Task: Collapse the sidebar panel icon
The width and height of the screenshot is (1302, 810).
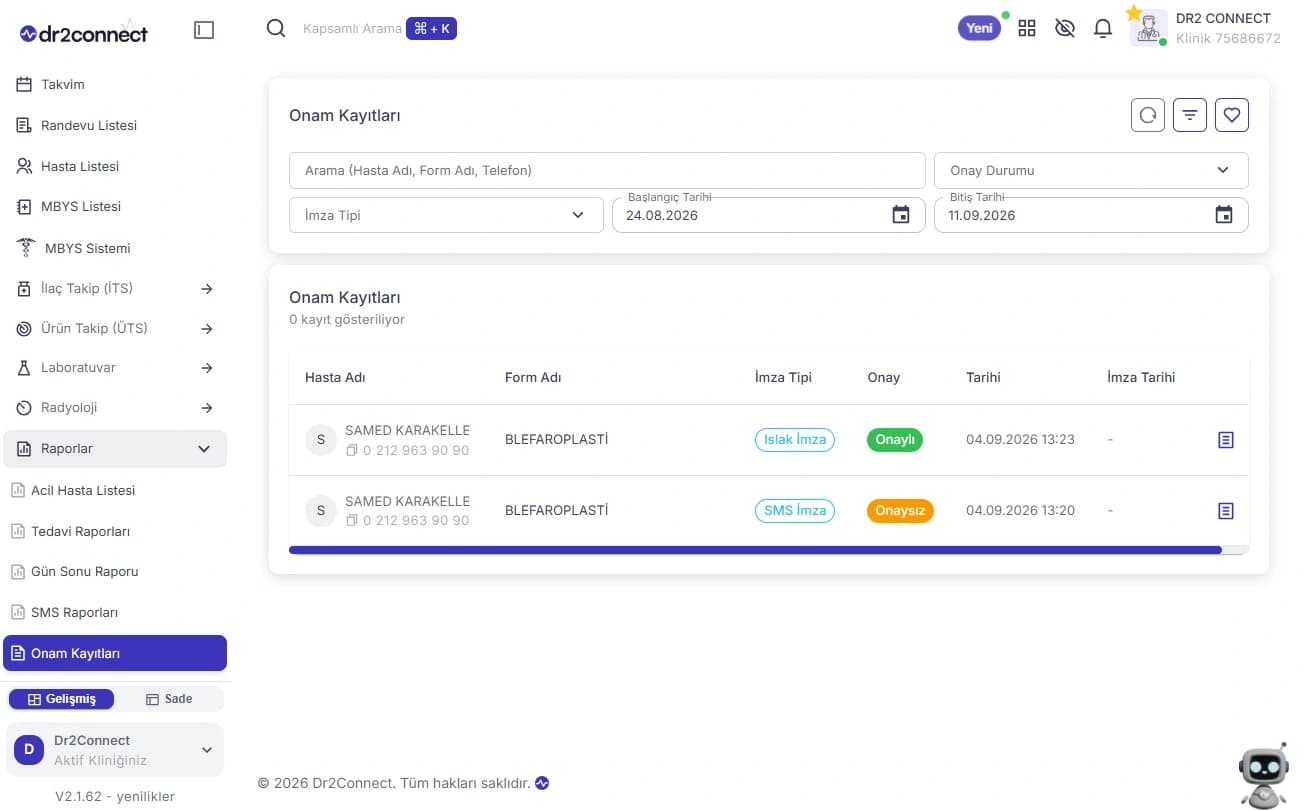Action: (x=204, y=30)
